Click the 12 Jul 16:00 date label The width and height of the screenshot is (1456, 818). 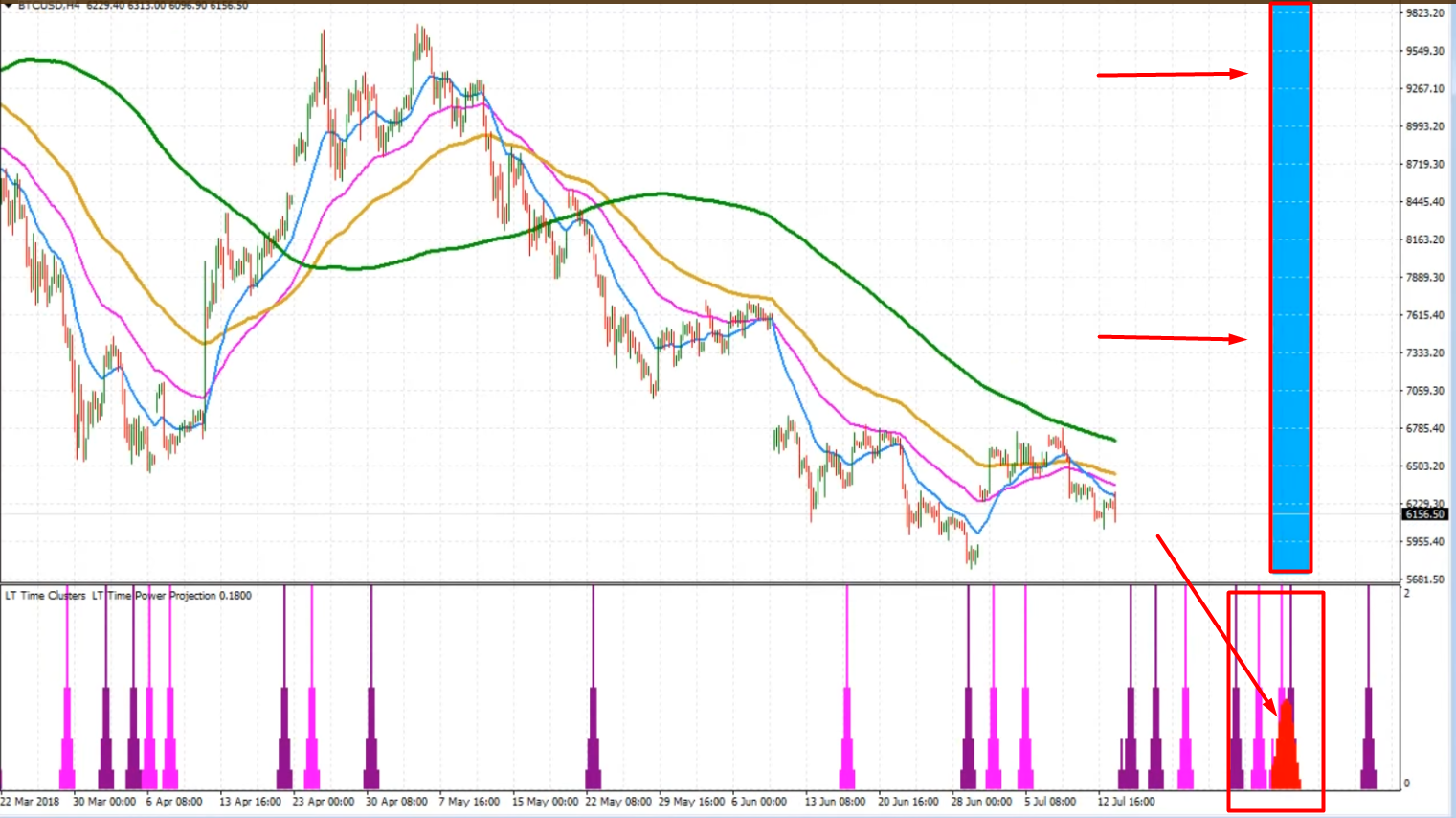click(x=1126, y=802)
